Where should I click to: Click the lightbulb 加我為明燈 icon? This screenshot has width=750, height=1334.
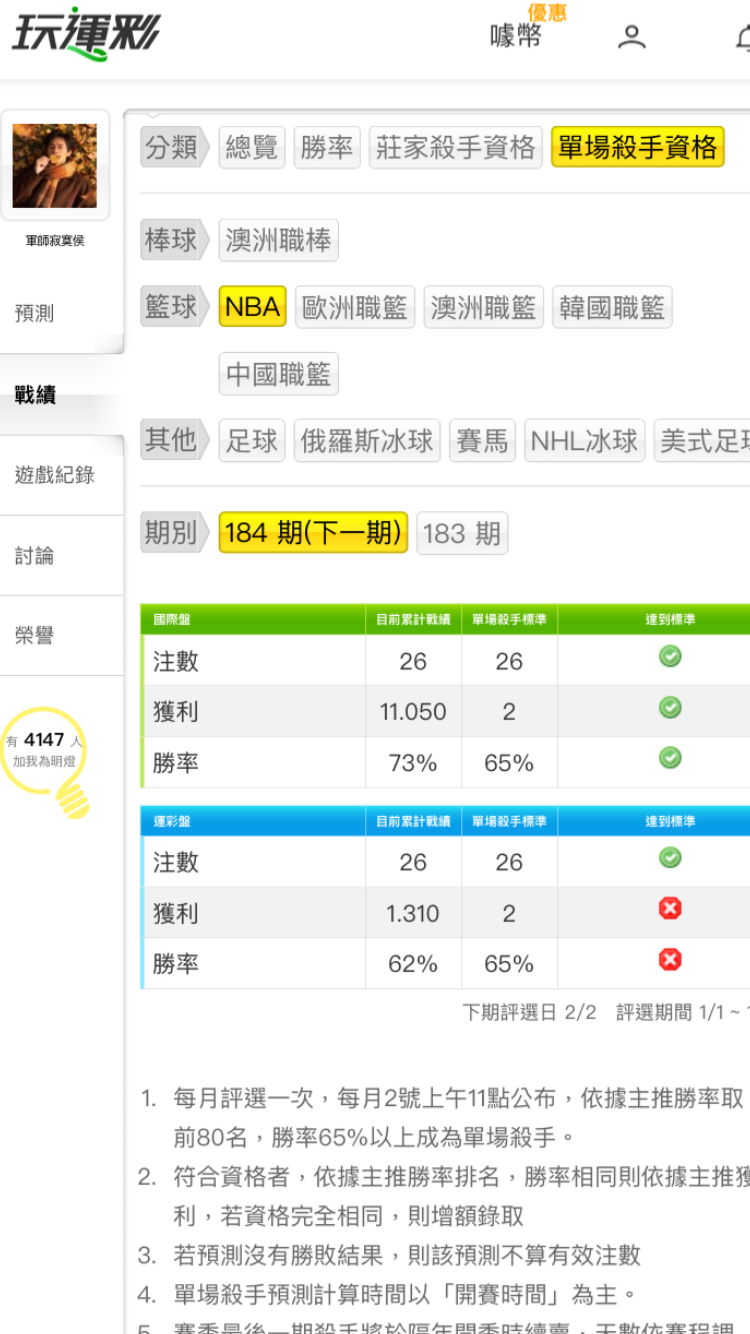[x=45, y=762]
